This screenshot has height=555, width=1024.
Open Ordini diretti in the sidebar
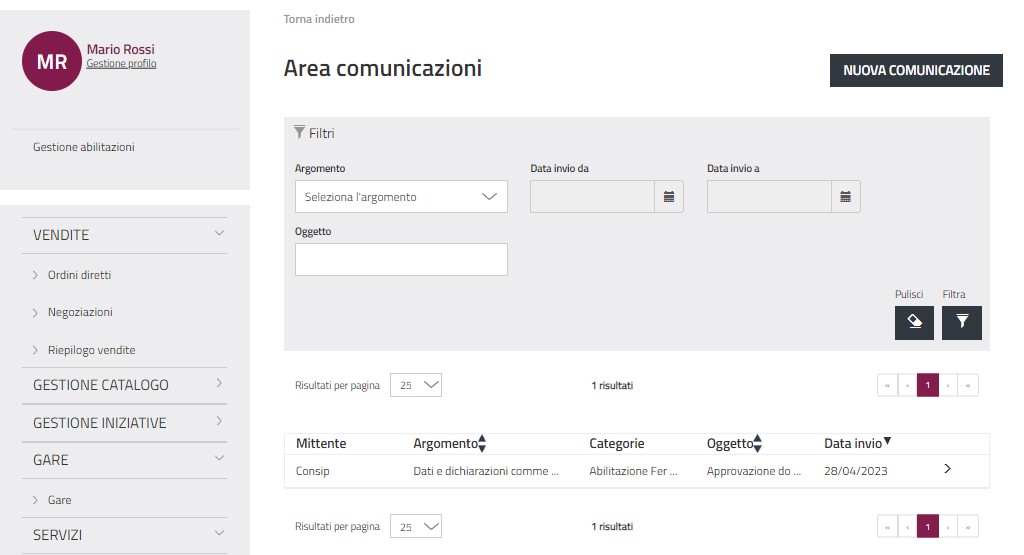click(x=86, y=275)
